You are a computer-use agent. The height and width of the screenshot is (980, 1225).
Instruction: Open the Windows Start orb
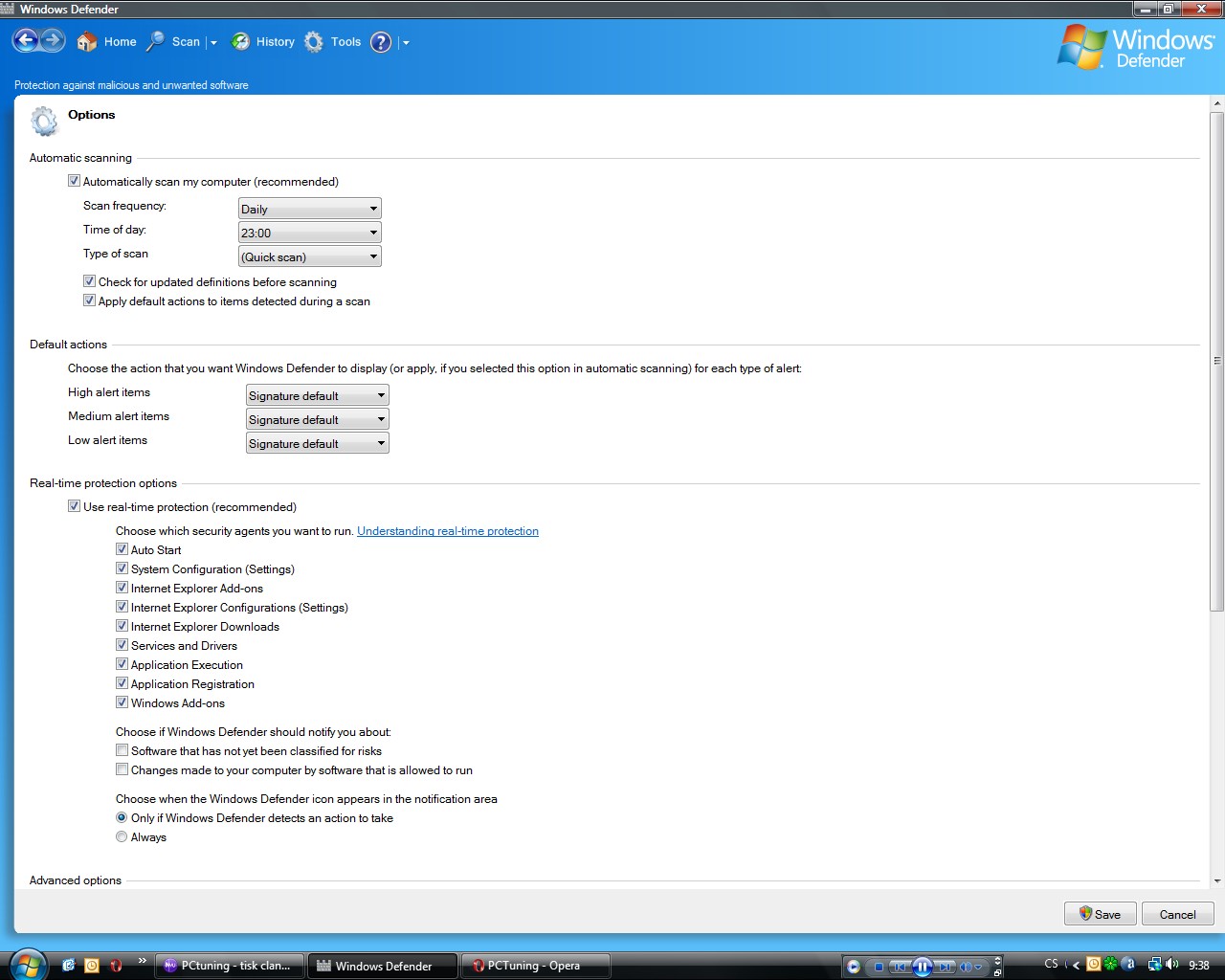[27, 963]
